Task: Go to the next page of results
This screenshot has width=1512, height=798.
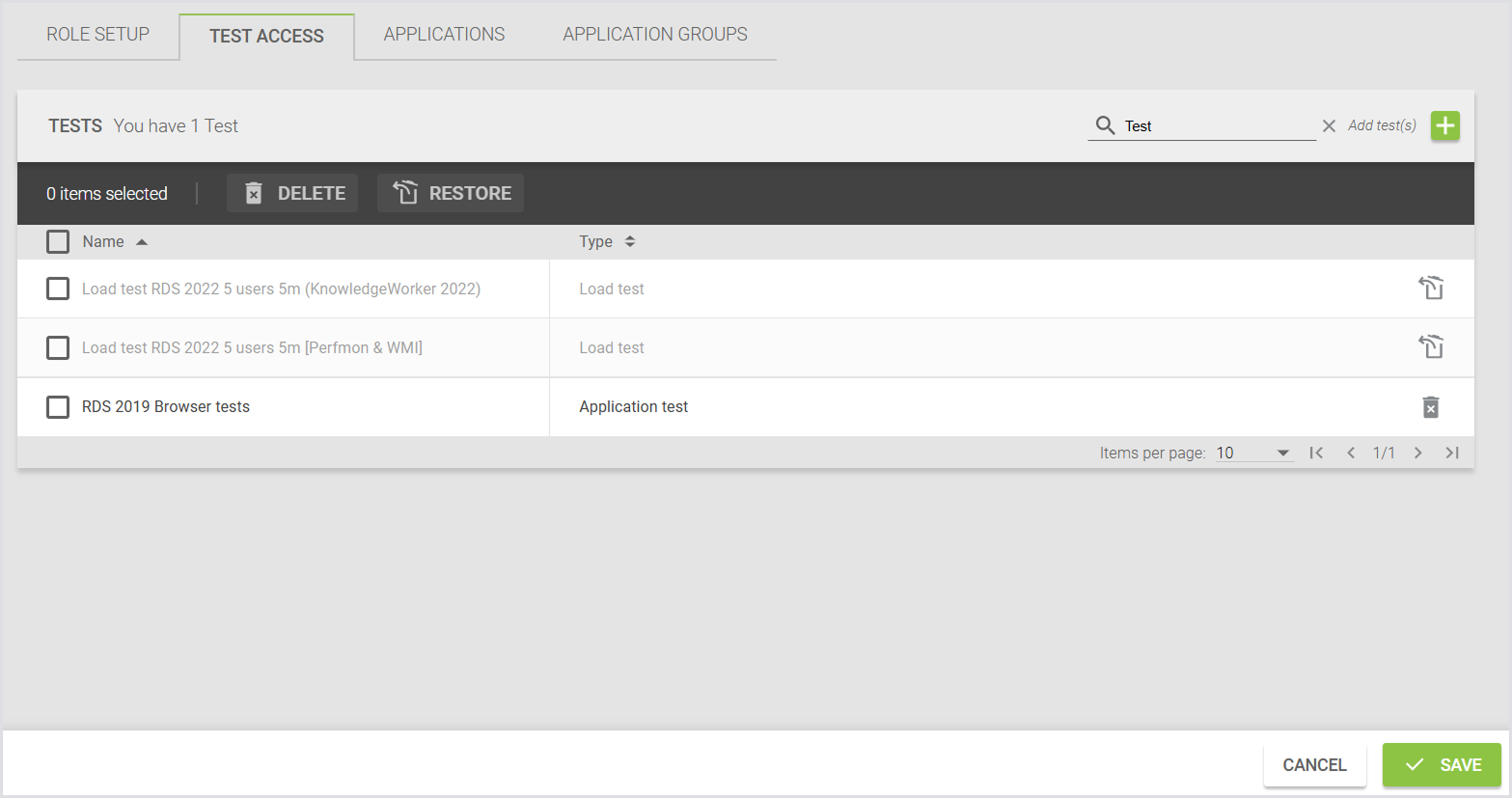Action: tap(1417, 453)
